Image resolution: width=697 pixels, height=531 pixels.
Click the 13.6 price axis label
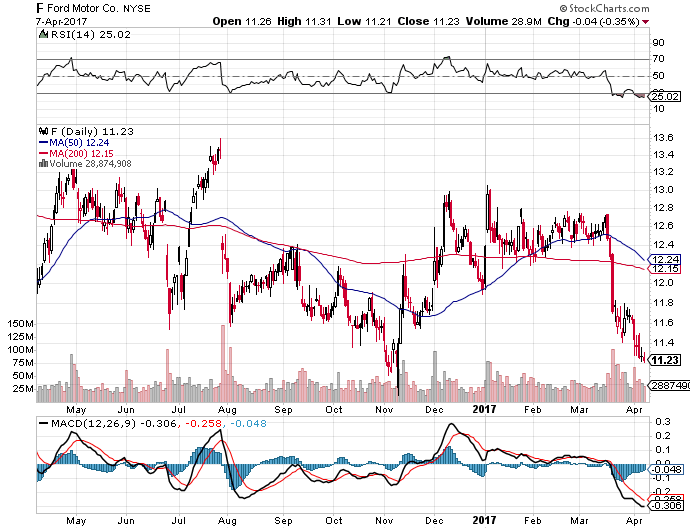click(663, 138)
